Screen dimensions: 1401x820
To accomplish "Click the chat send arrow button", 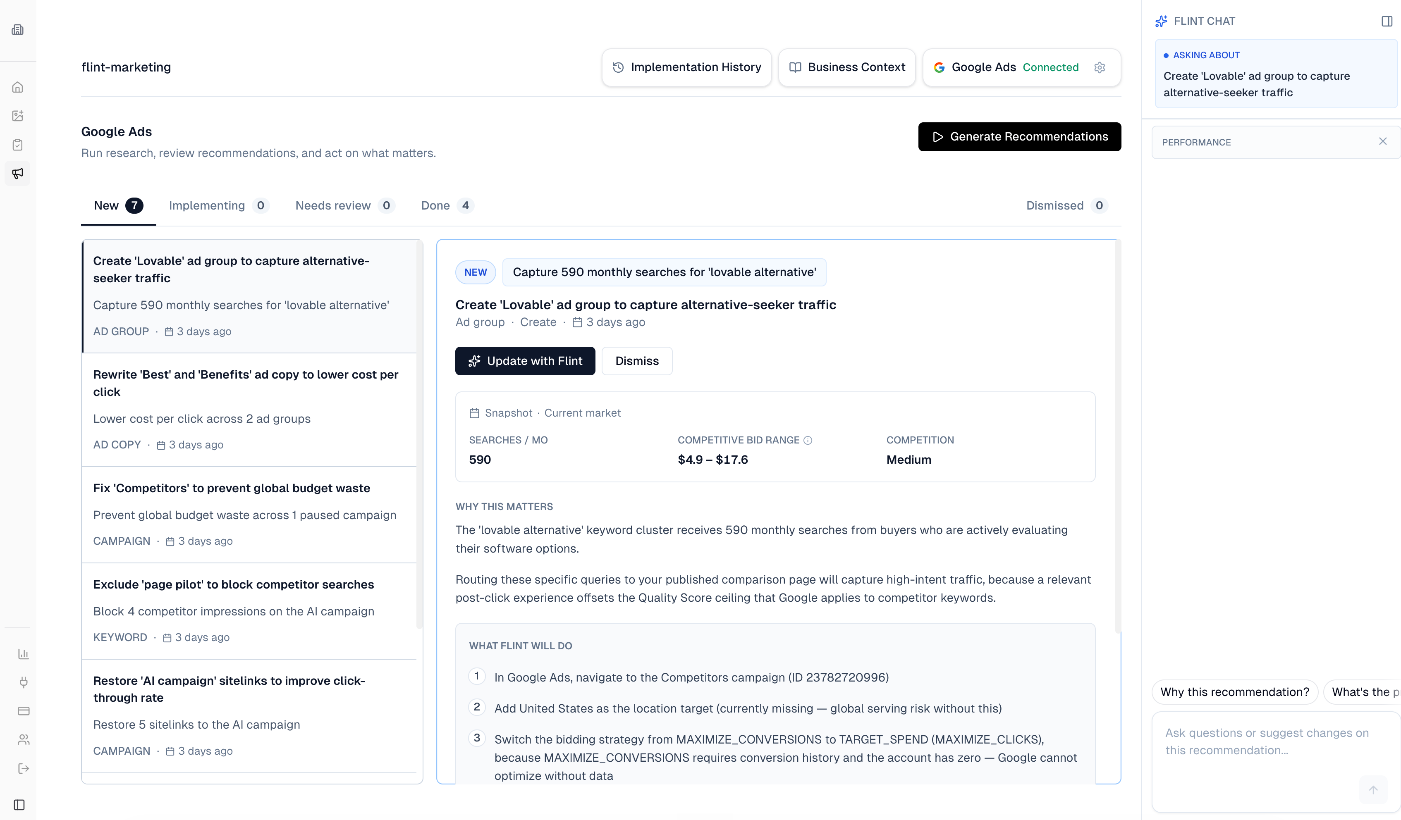I will [x=1373, y=790].
